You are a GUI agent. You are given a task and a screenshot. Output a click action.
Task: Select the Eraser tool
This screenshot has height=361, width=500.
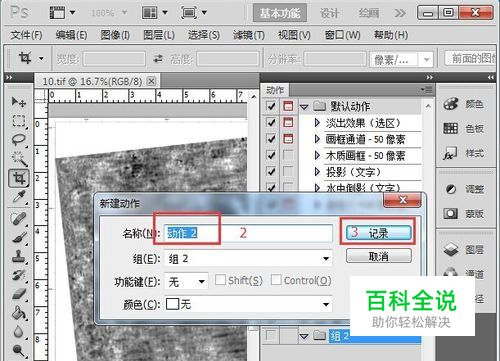coord(19,294)
